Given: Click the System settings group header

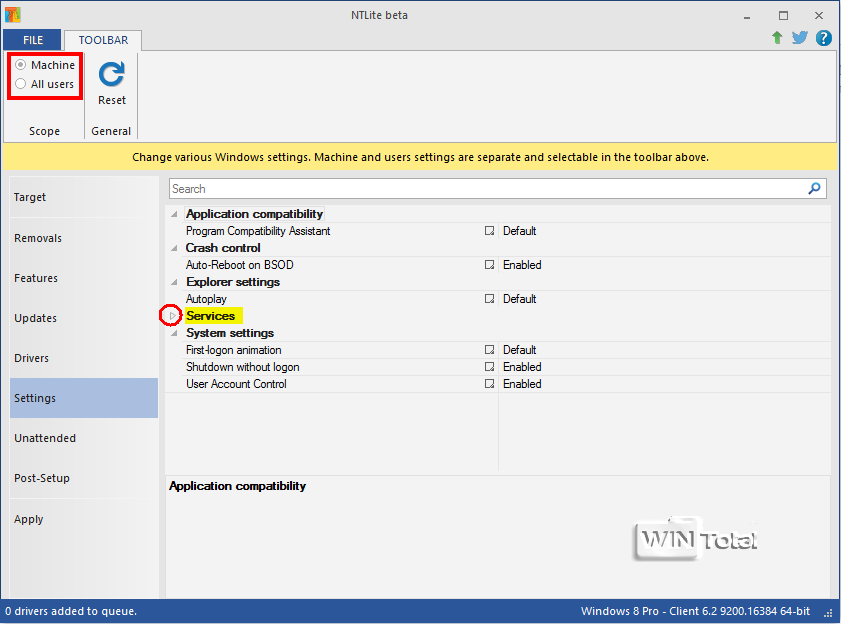Looking at the screenshot, I should [230, 333].
